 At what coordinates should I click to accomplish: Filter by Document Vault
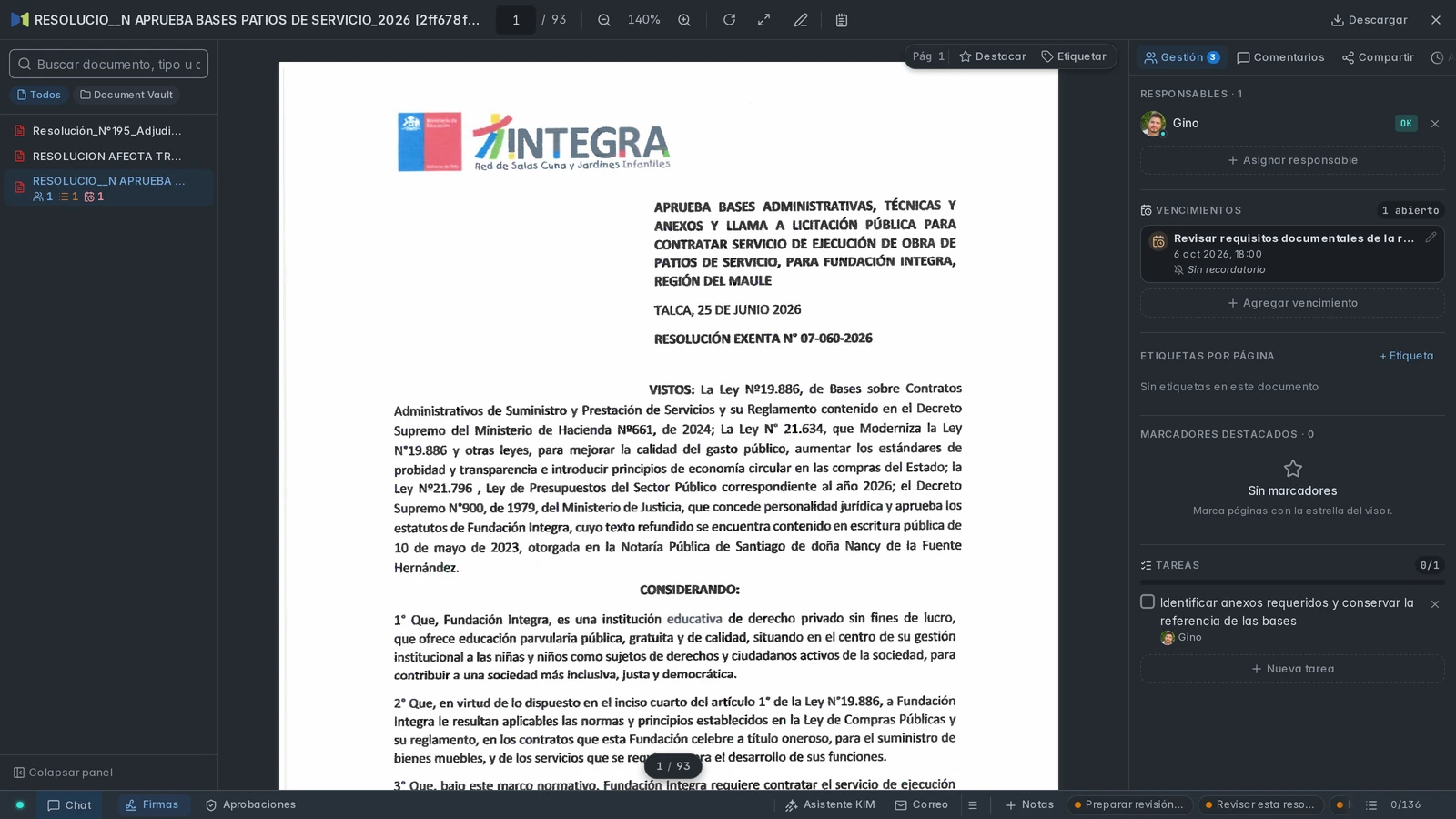coord(126,95)
